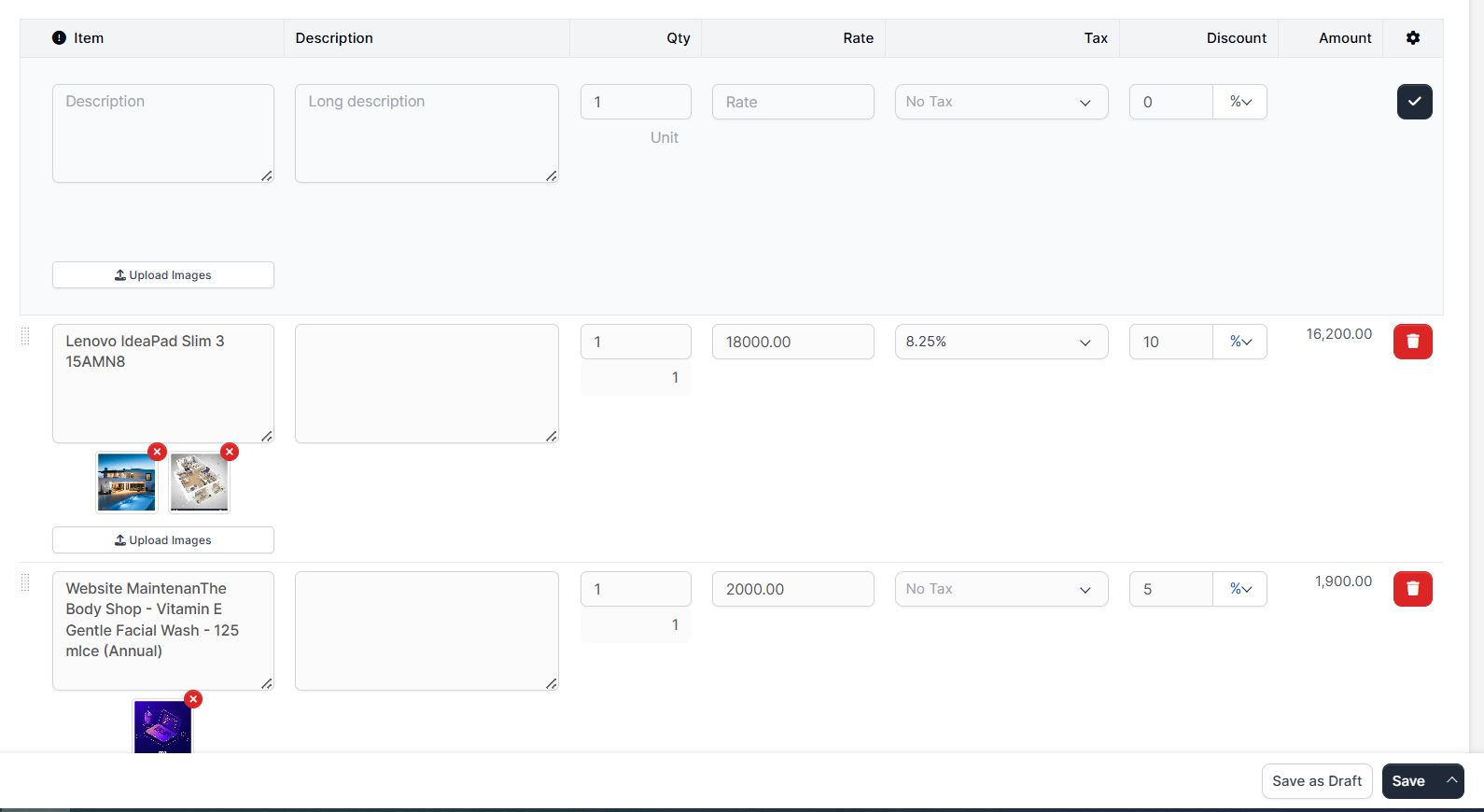Click new item discount field showing 0
Screen dimensions: 1484x812
1171,102
